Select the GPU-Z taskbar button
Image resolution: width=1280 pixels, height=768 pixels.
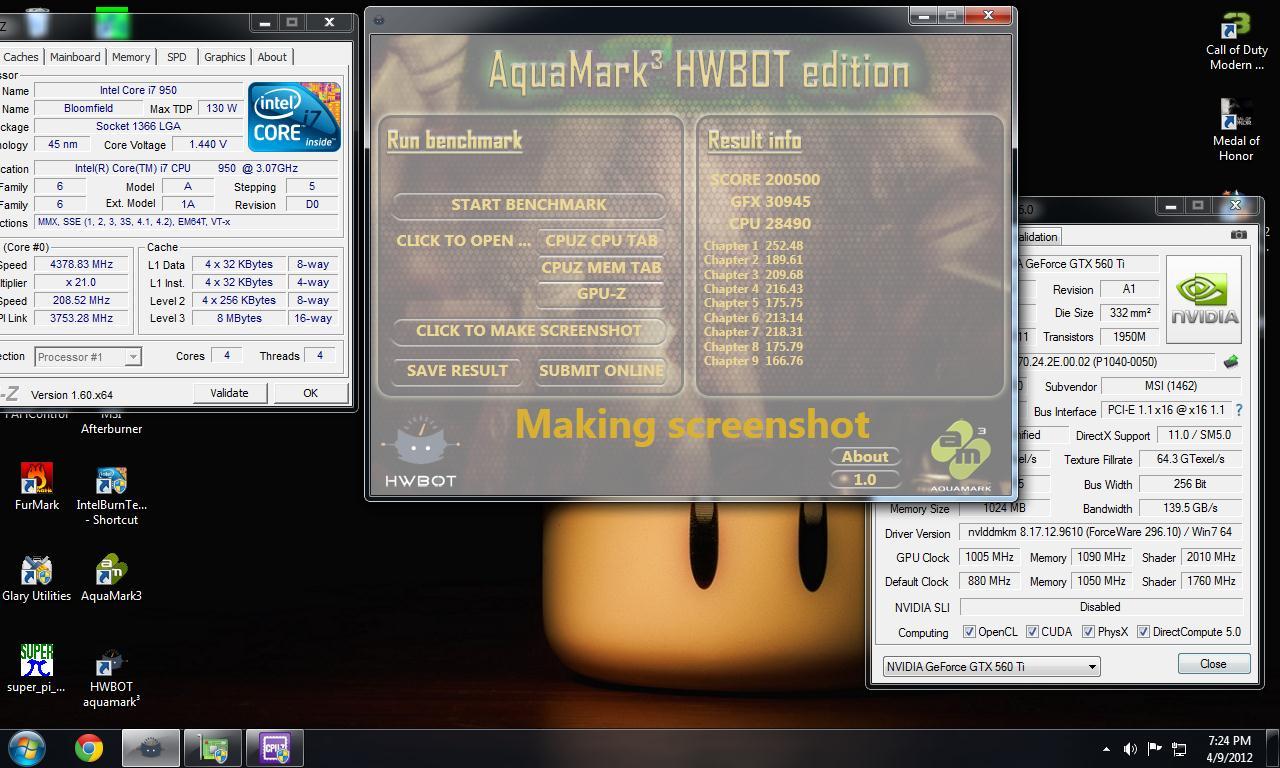(213, 748)
